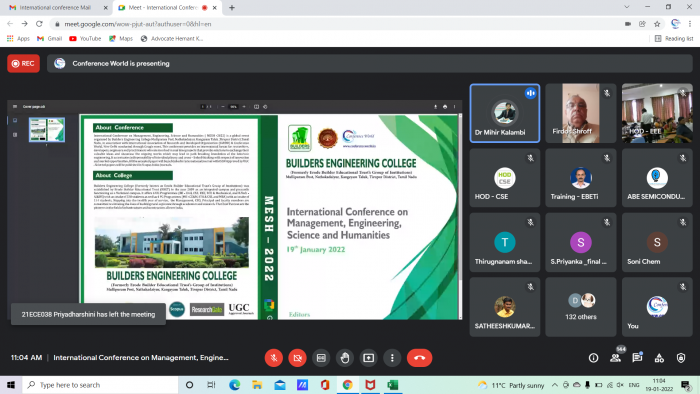Open the 132 others participant tile
Viewport: 700px width, 394px height.
point(580,307)
